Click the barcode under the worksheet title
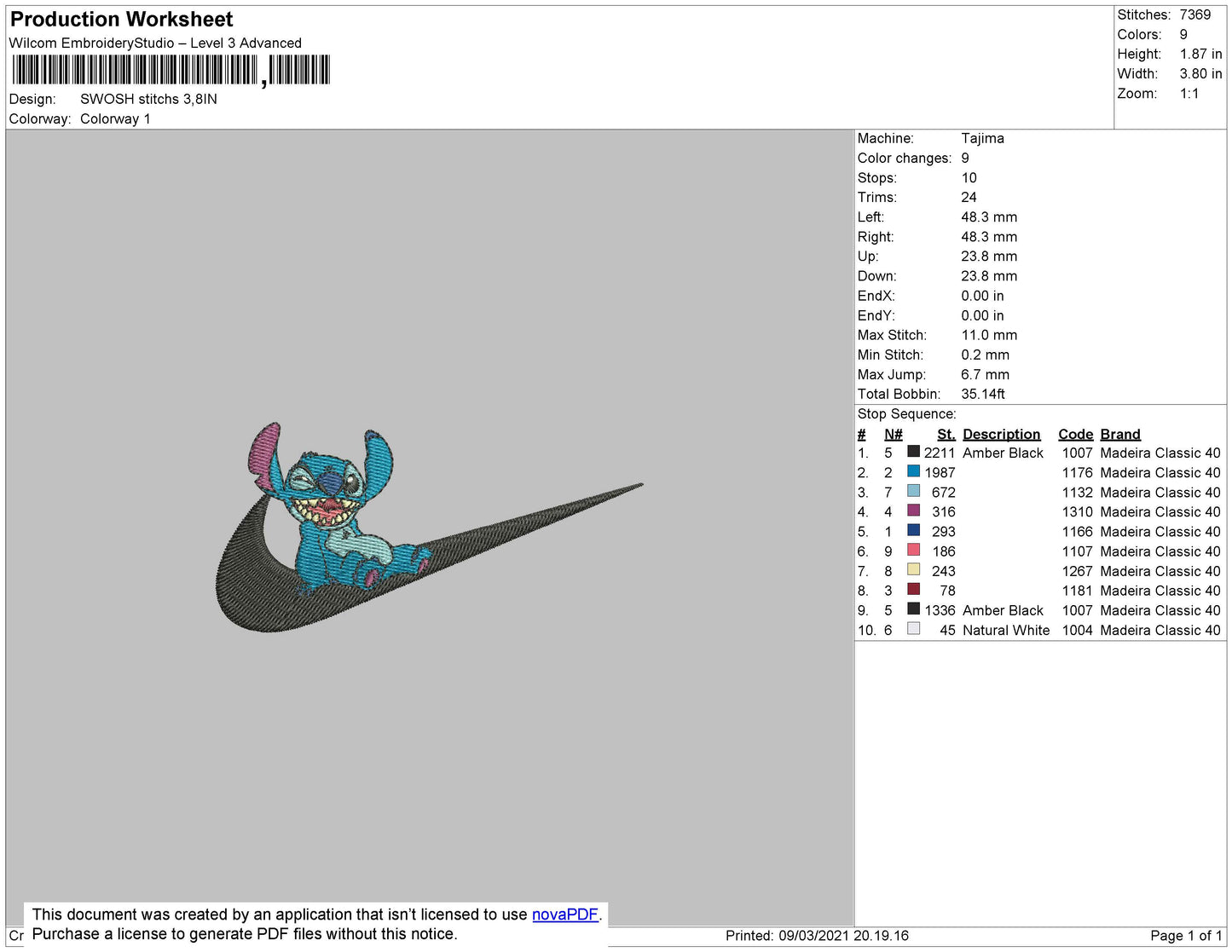The height and width of the screenshot is (952, 1232). [171, 70]
